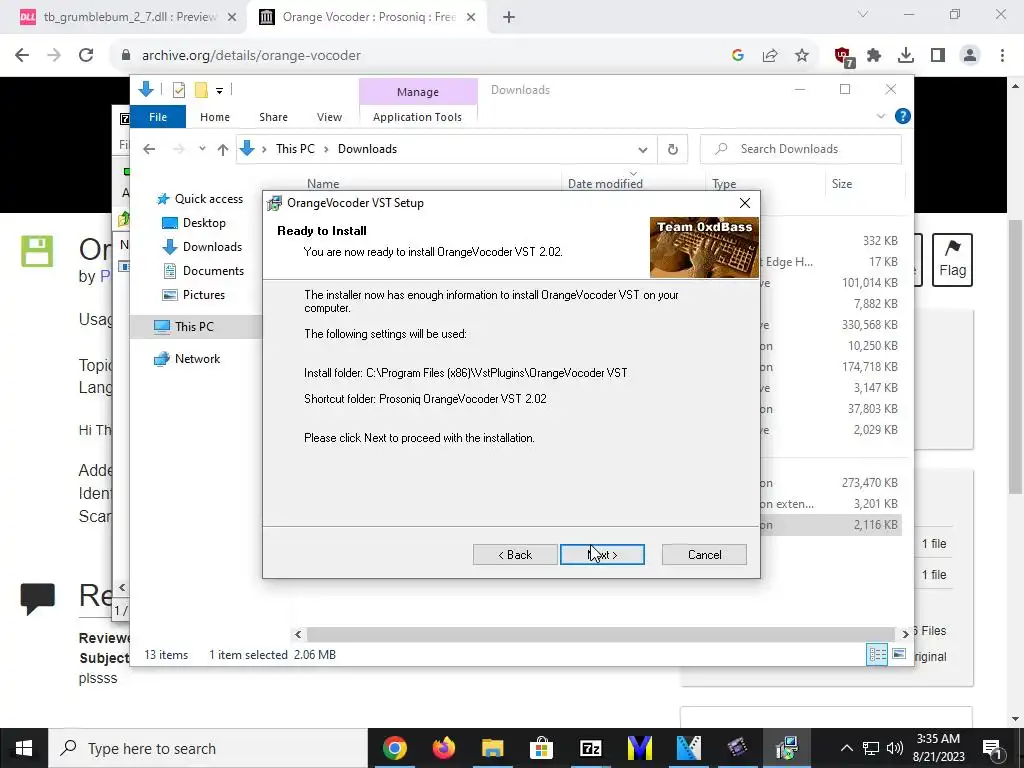Click horizontal scrollbar left arrow
This screenshot has width=1024, height=768.
tap(298, 634)
